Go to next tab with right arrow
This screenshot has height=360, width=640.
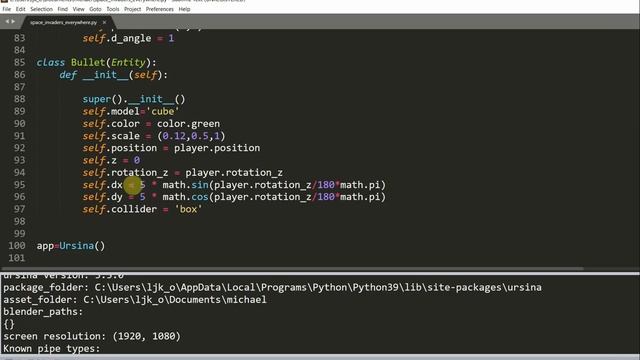(13, 22)
